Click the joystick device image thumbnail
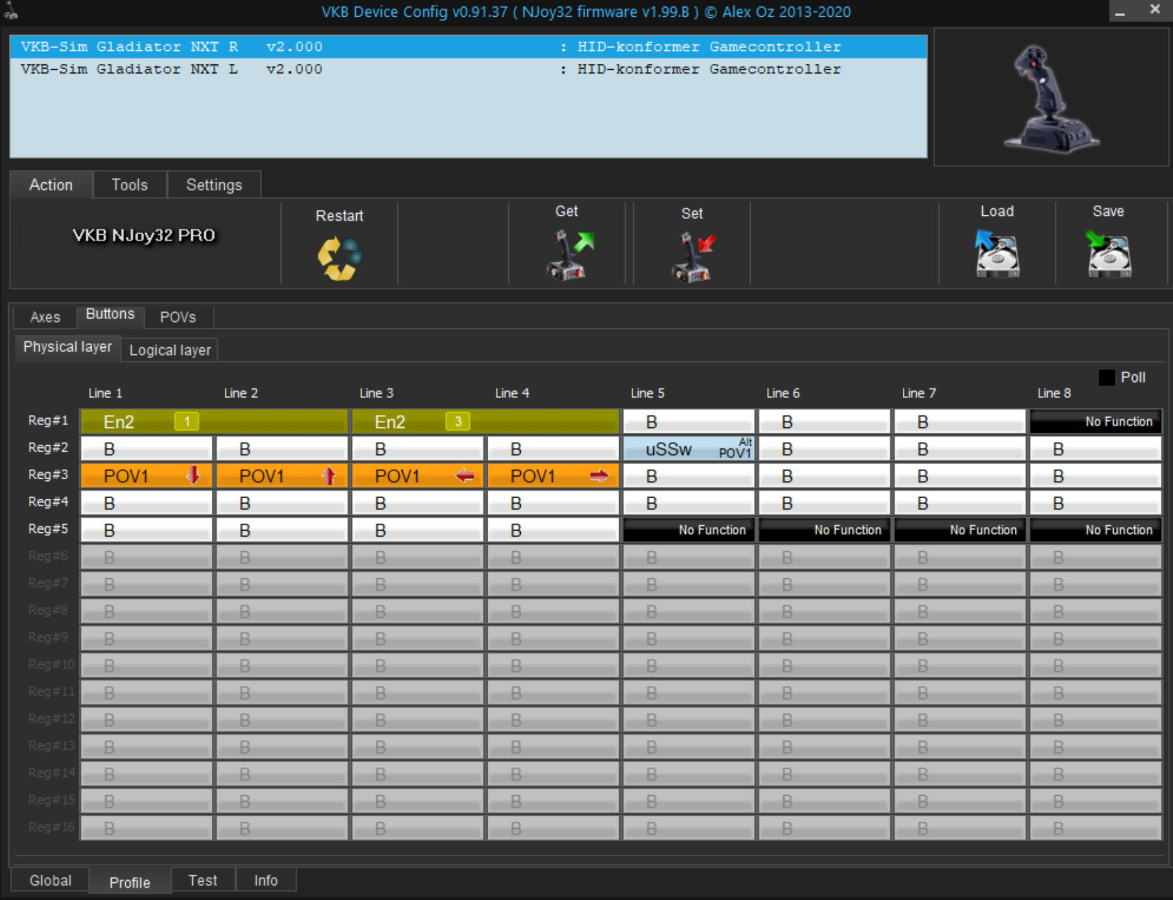 [1051, 97]
